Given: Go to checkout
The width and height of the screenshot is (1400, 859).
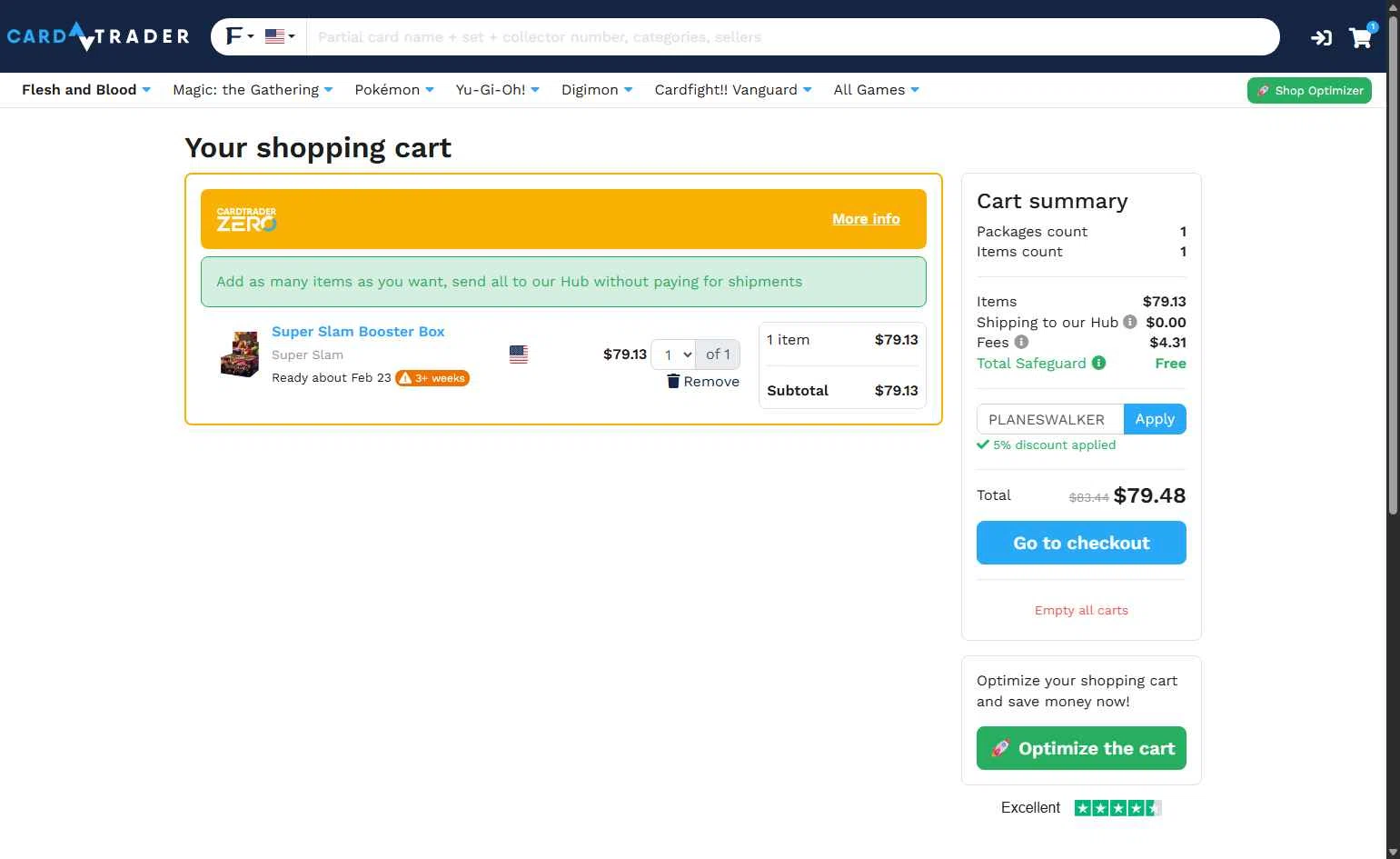Looking at the screenshot, I should pos(1081,543).
